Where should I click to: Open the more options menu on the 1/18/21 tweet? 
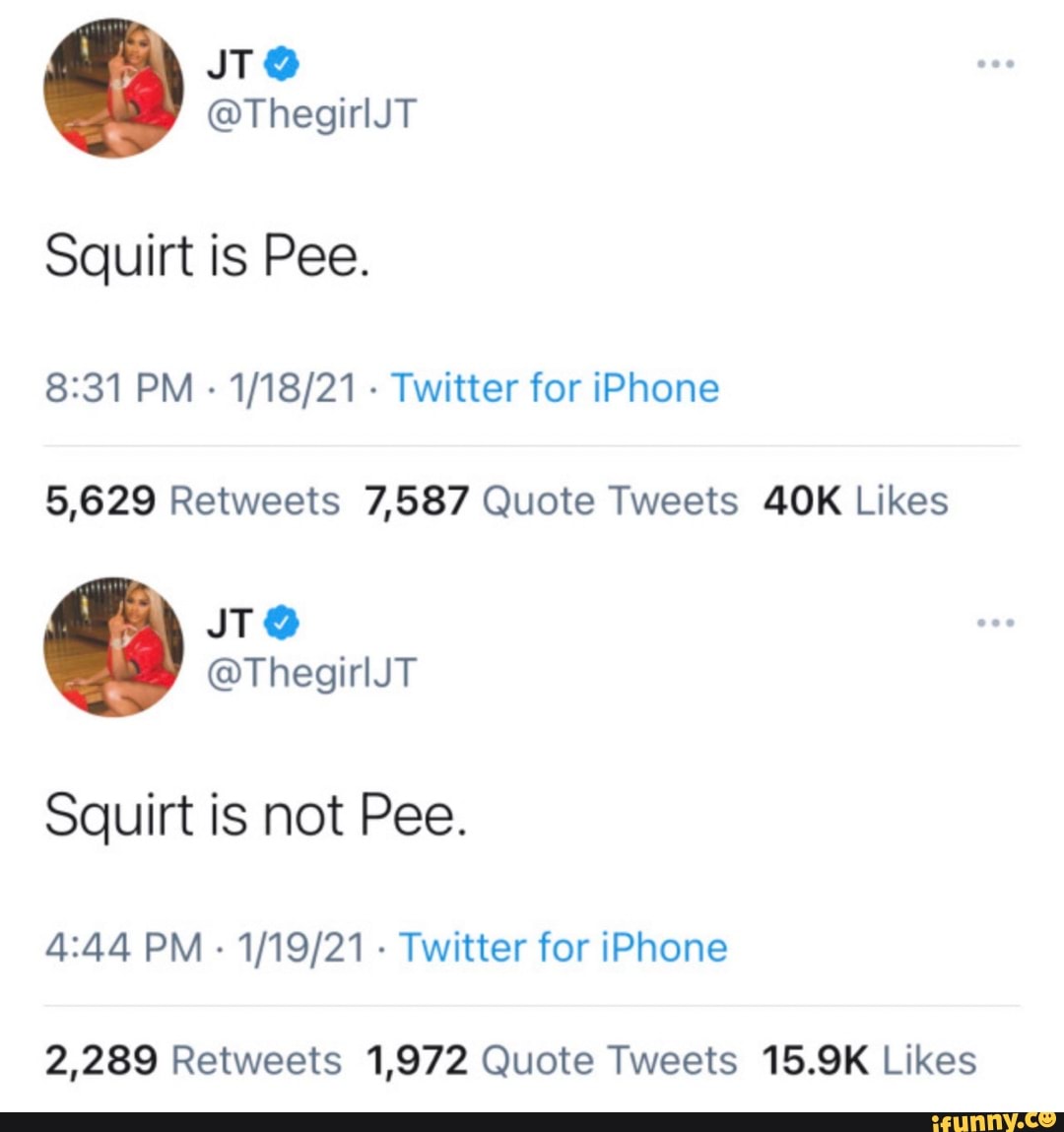pos(995,64)
